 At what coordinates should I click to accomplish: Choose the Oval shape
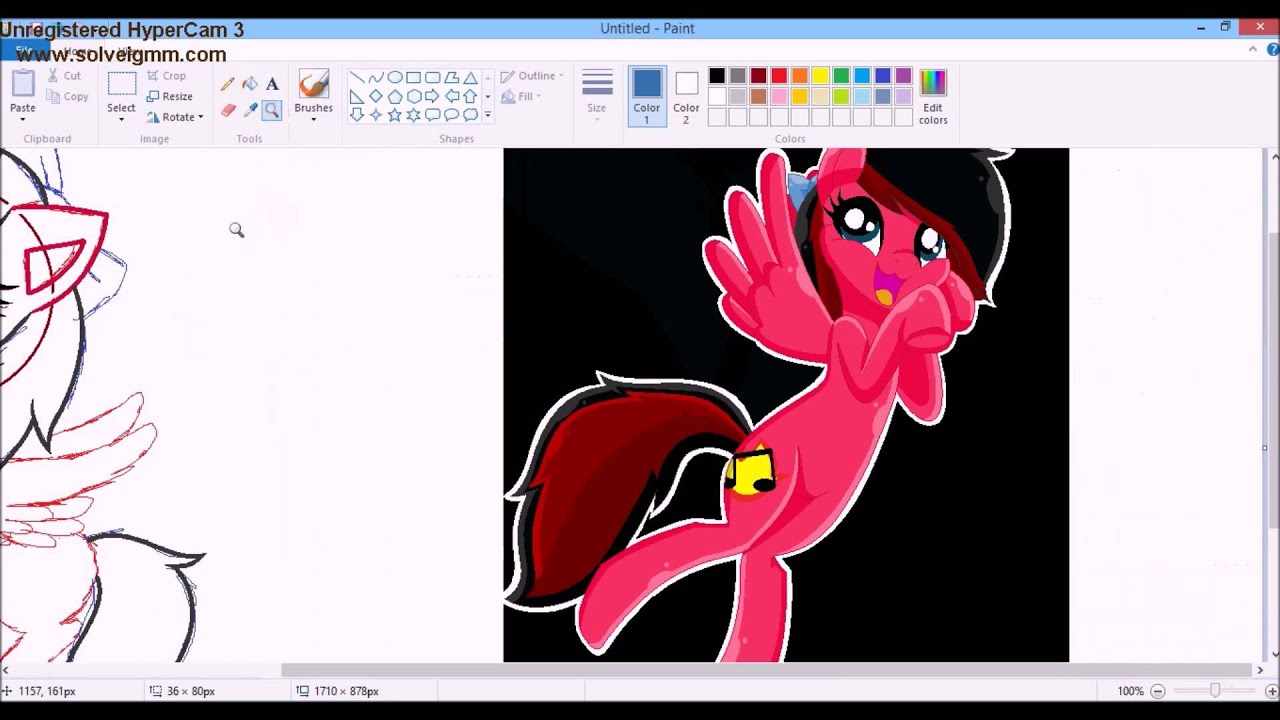[x=394, y=77]
